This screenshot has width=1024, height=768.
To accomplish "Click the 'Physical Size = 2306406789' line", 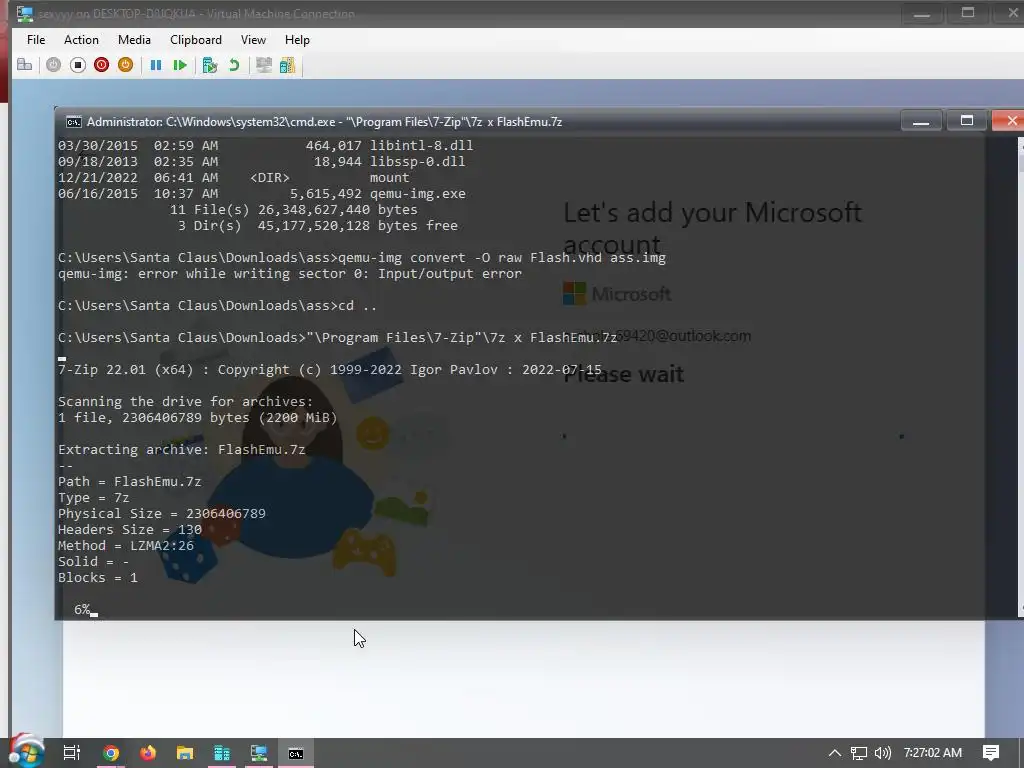I will [x=162, y=514].
